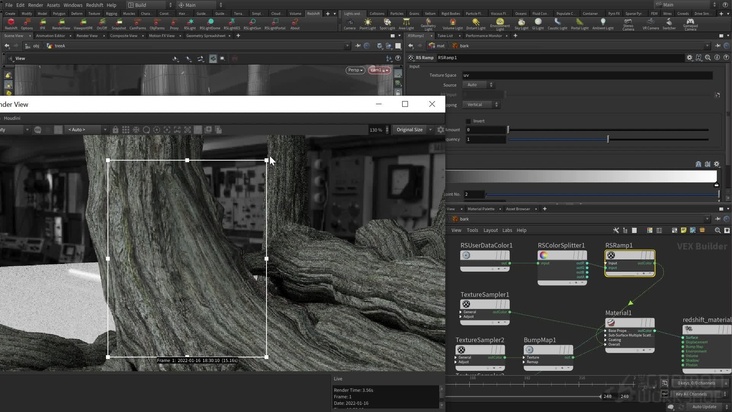Open the RenderView shelf tool
732x412 pixels.
coord(61,23)
